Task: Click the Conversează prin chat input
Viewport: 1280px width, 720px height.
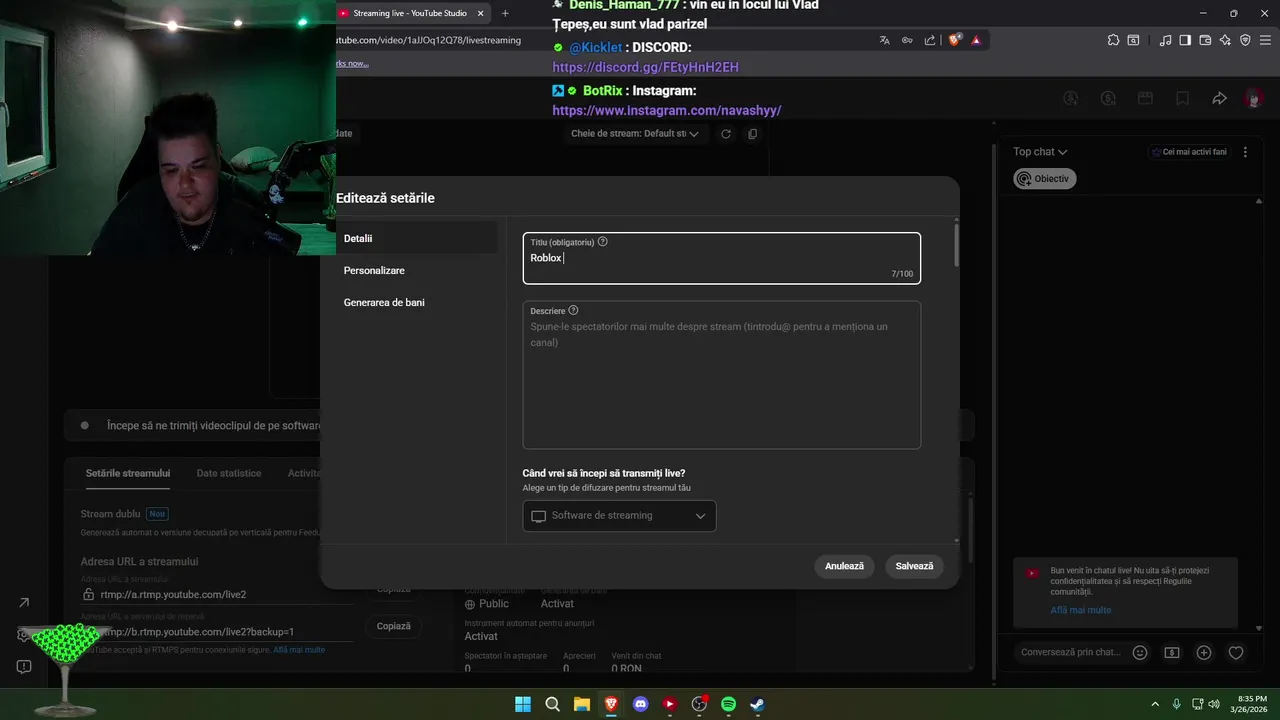Action: tap(1071, 652)
